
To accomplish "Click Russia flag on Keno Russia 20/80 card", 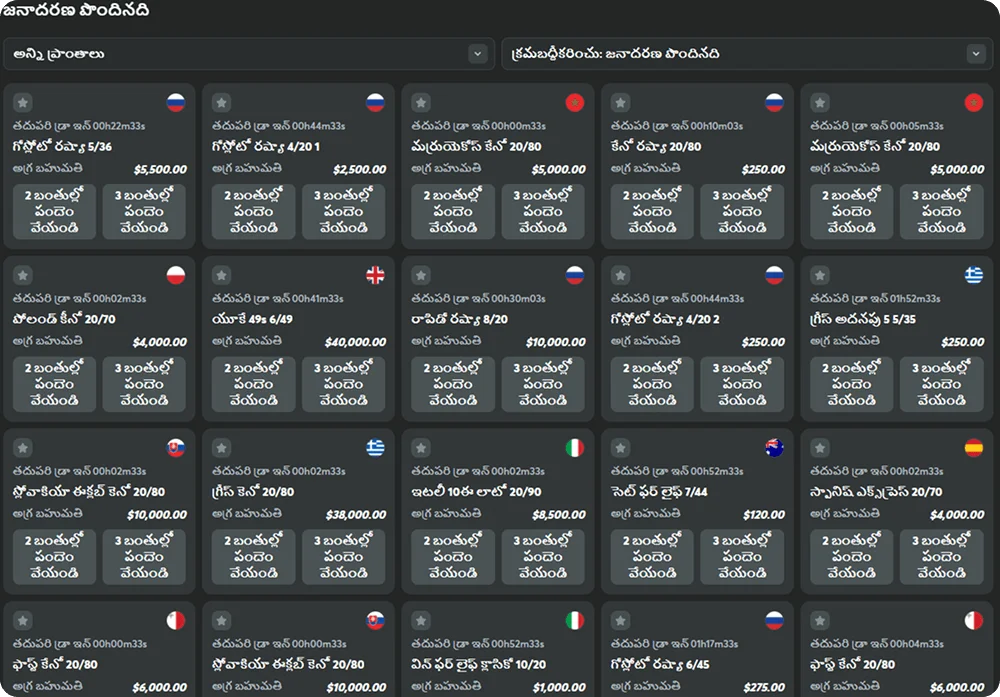I will pos(774,103).
